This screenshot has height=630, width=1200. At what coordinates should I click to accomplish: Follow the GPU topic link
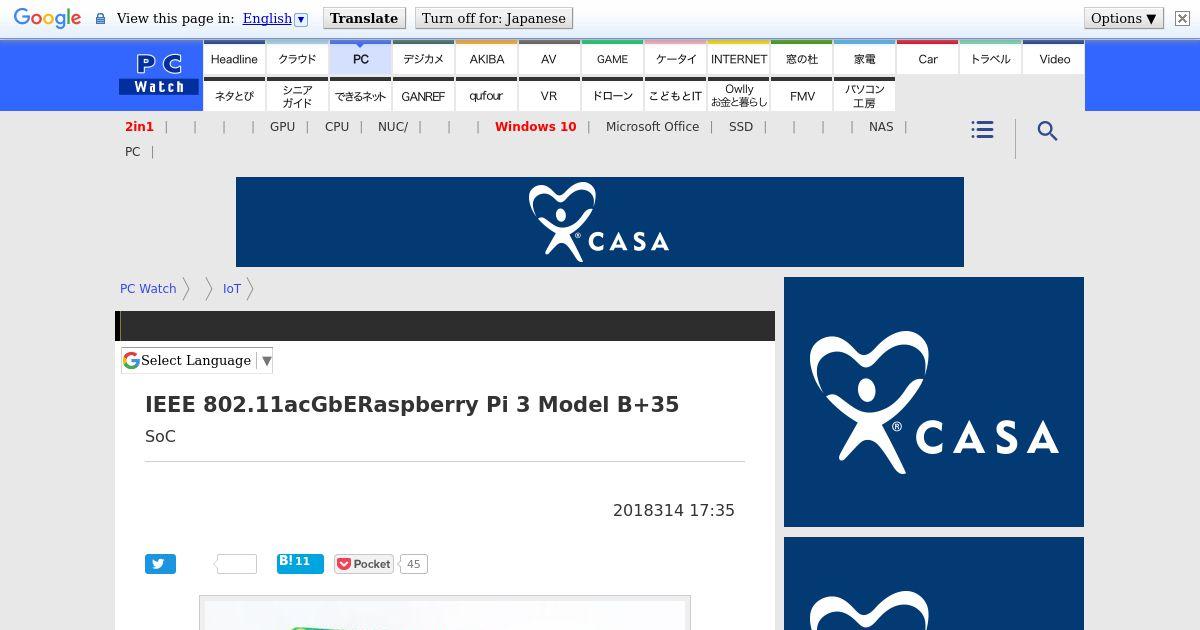pyautogui.click(x=282, y=127)
